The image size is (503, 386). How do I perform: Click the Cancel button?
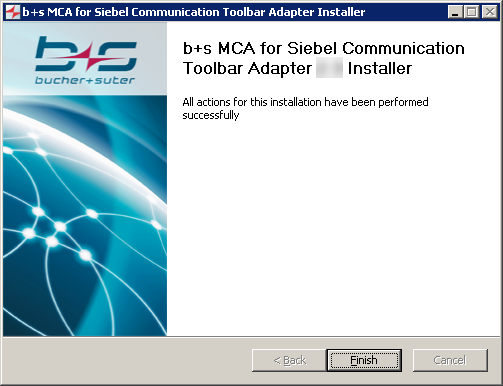(x=450, y=360)
